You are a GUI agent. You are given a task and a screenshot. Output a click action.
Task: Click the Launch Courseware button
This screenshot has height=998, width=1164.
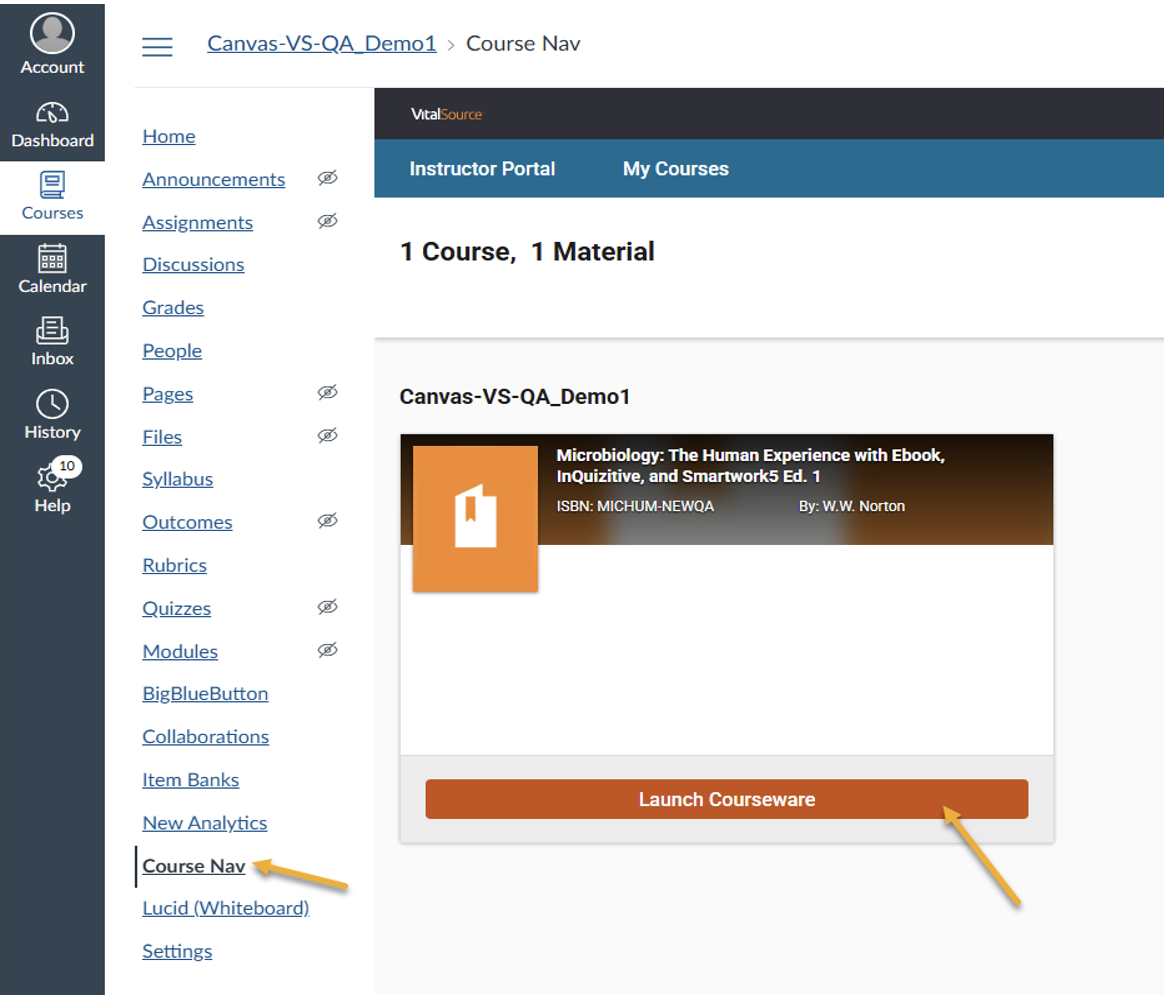[x=727, y=799]
